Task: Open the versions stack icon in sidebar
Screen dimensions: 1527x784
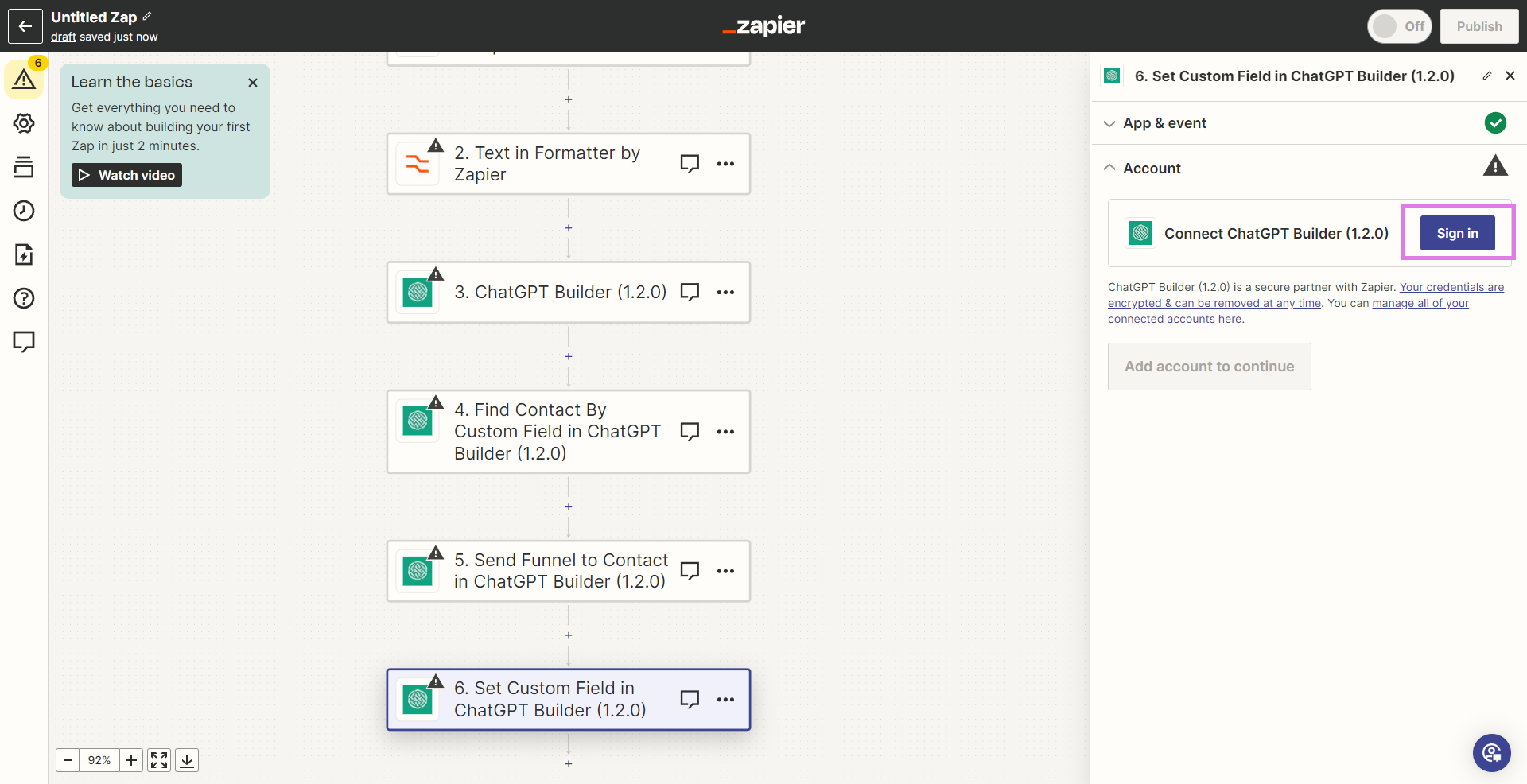Action: [24, 167]
